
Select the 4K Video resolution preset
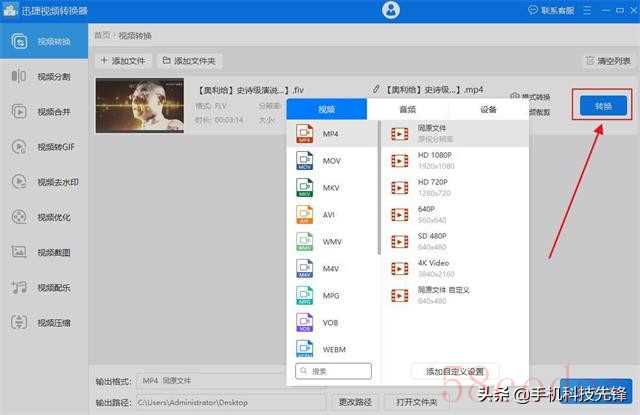(434, 268)
